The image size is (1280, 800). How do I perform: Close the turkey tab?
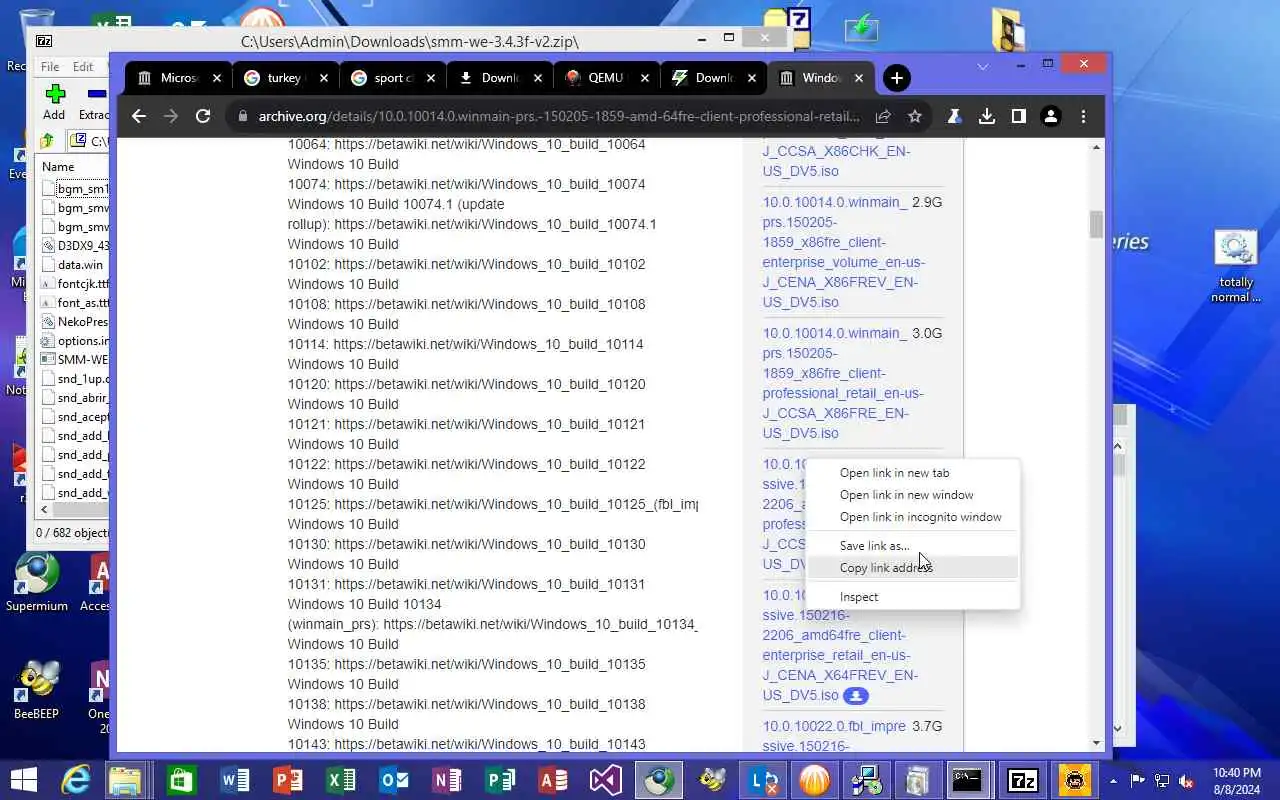point(324,78)
